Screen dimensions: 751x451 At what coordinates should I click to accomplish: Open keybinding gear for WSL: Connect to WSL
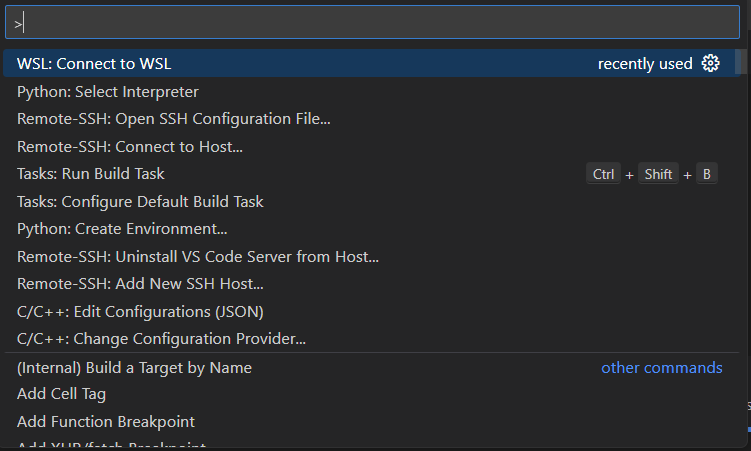[x=710, y=63]
